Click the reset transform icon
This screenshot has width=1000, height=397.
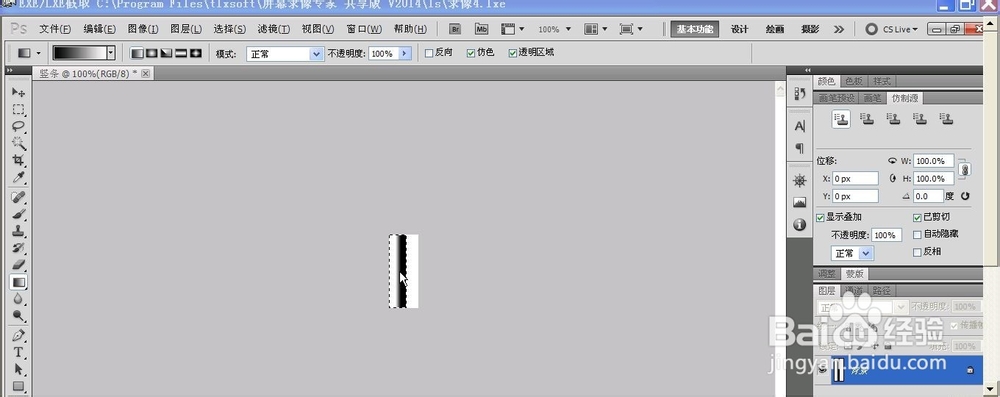click(965, 197)
